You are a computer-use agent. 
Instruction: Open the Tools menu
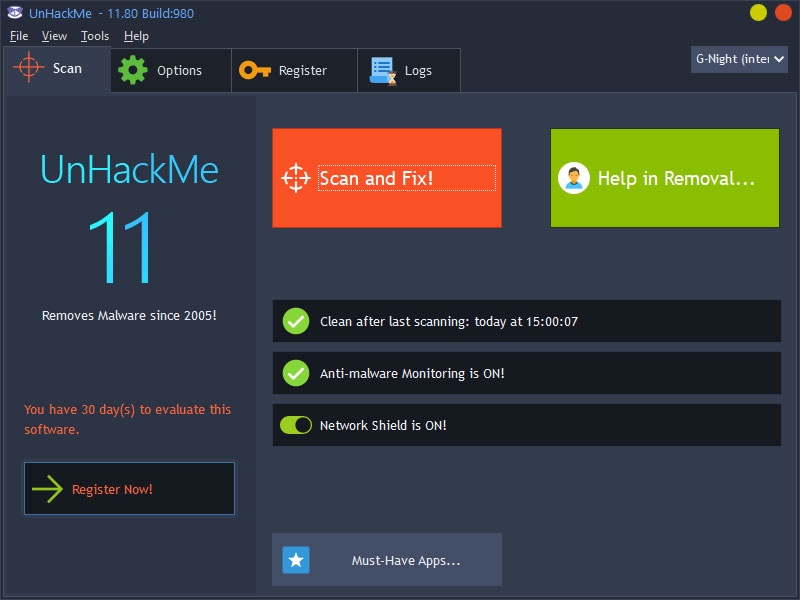95,36
